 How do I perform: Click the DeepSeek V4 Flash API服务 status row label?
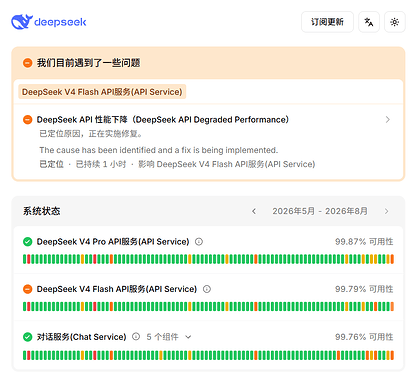click(117, 289)
